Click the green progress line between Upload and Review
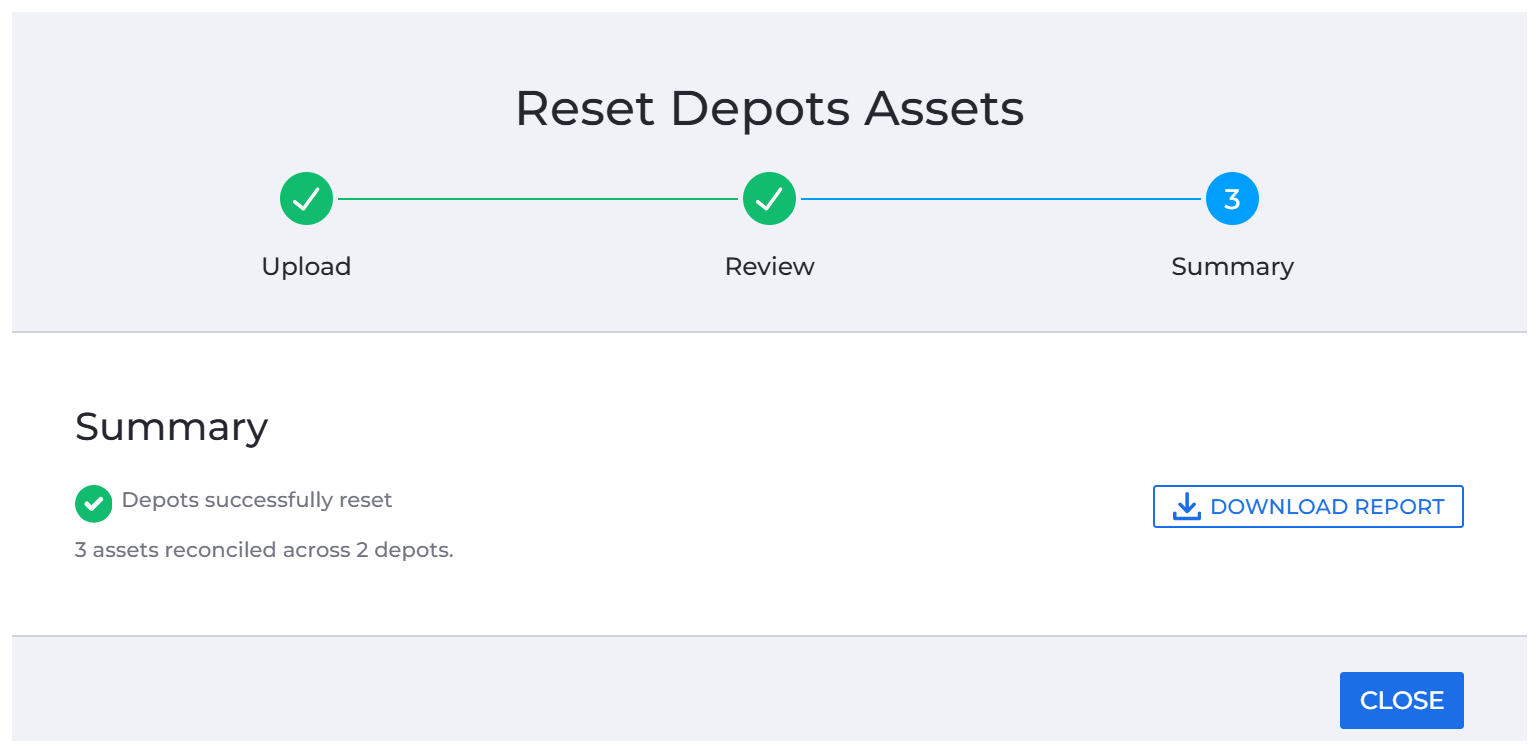The image size is (1536, 750). click(537, 199)
